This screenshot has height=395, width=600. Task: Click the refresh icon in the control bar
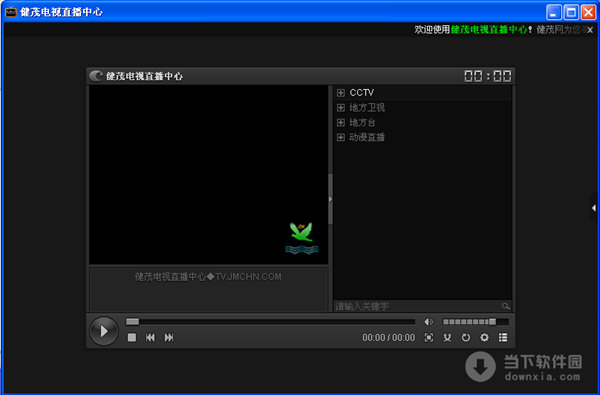[466, 337]
